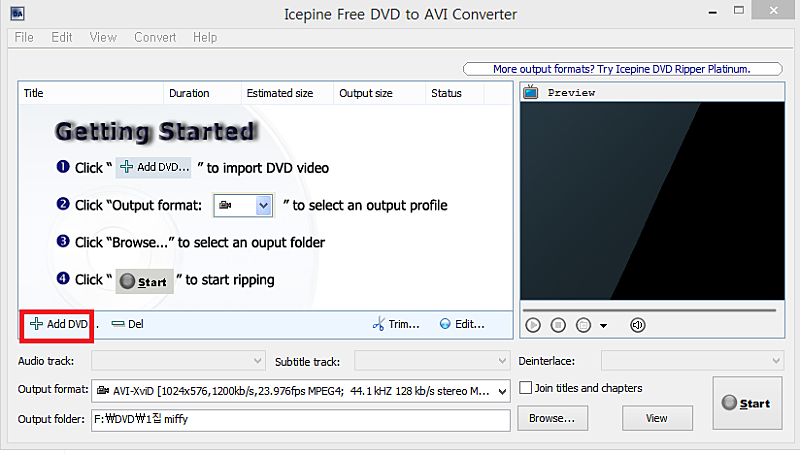Viewport: 800px width, 454px height.
Task: Open the Edit tool with globe icon
Action: [x=462, y=324]
